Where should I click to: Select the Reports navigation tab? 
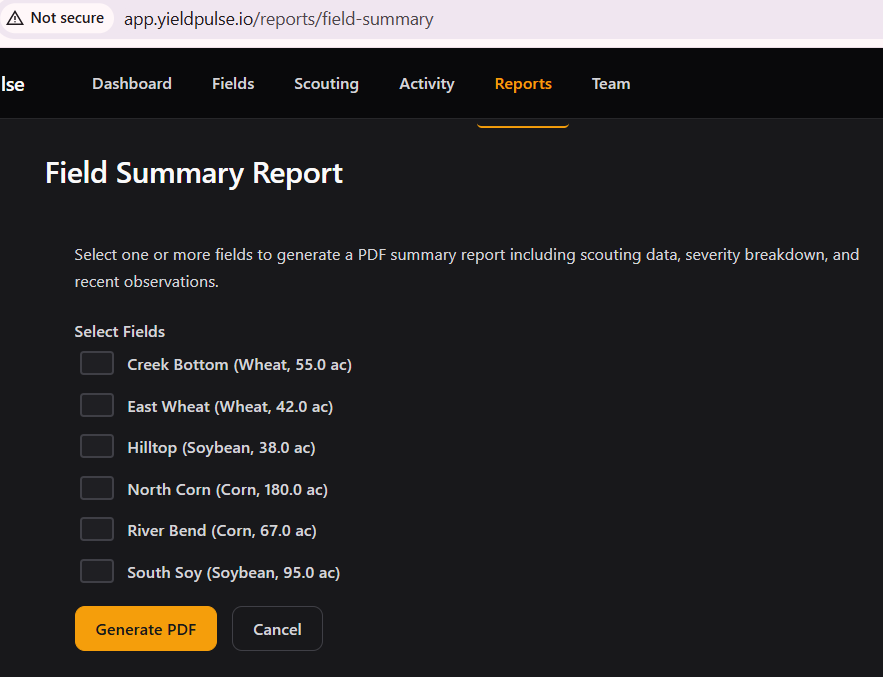pyautogui.click(x=523, y=84)
